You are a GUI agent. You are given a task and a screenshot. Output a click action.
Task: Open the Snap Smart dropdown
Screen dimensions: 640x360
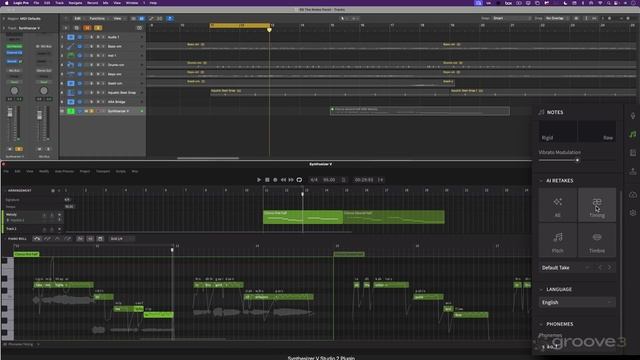(512, 18)
